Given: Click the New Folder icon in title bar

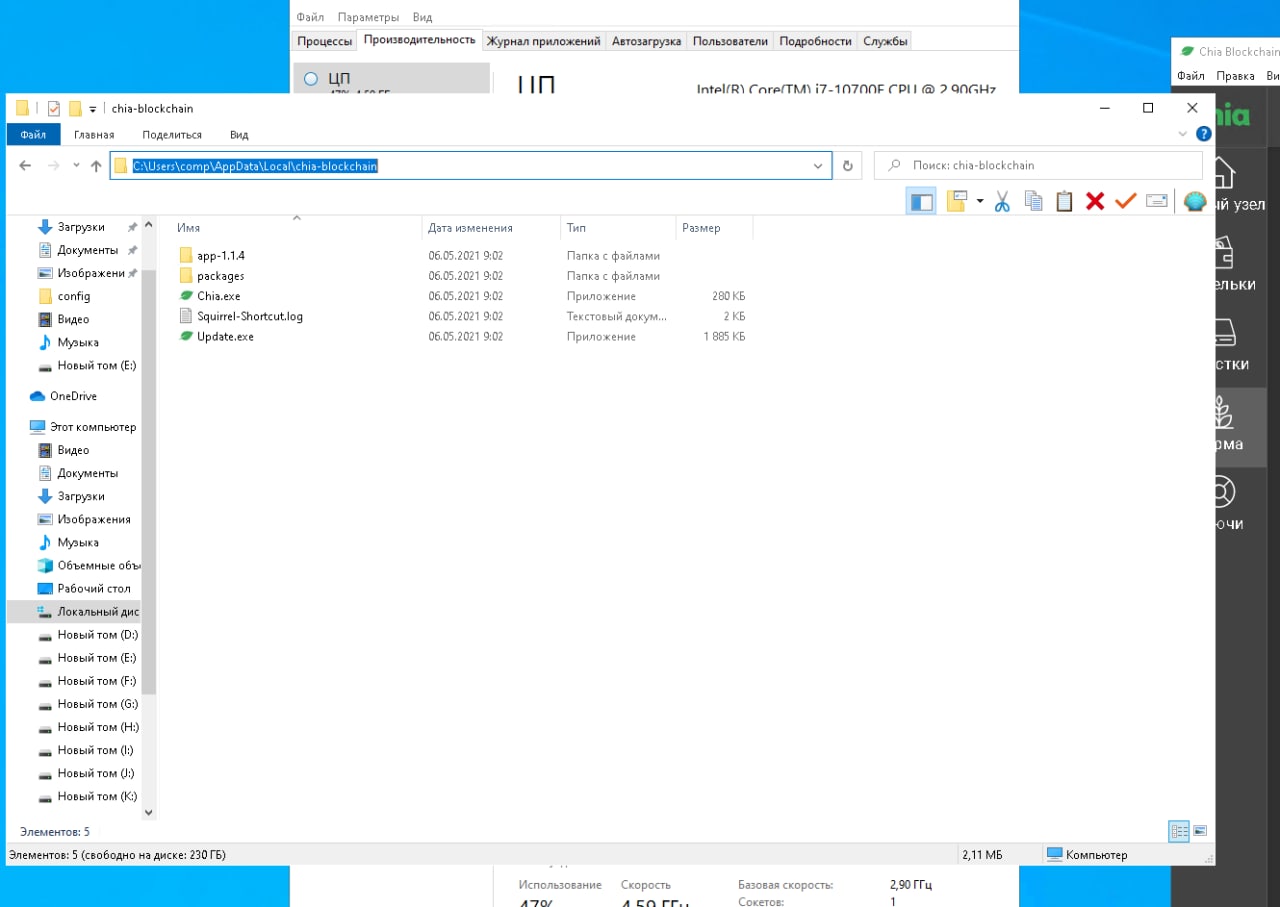Looking at the screenshot, I should [x=75, y=108].
